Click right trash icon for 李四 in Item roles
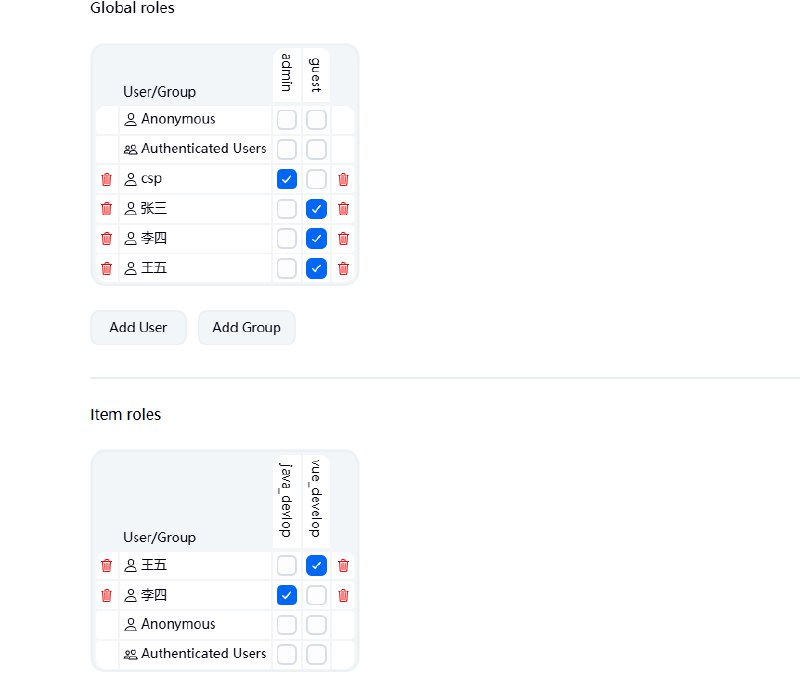800x689 pixels. pyautogui.click(x=344, y=595)
